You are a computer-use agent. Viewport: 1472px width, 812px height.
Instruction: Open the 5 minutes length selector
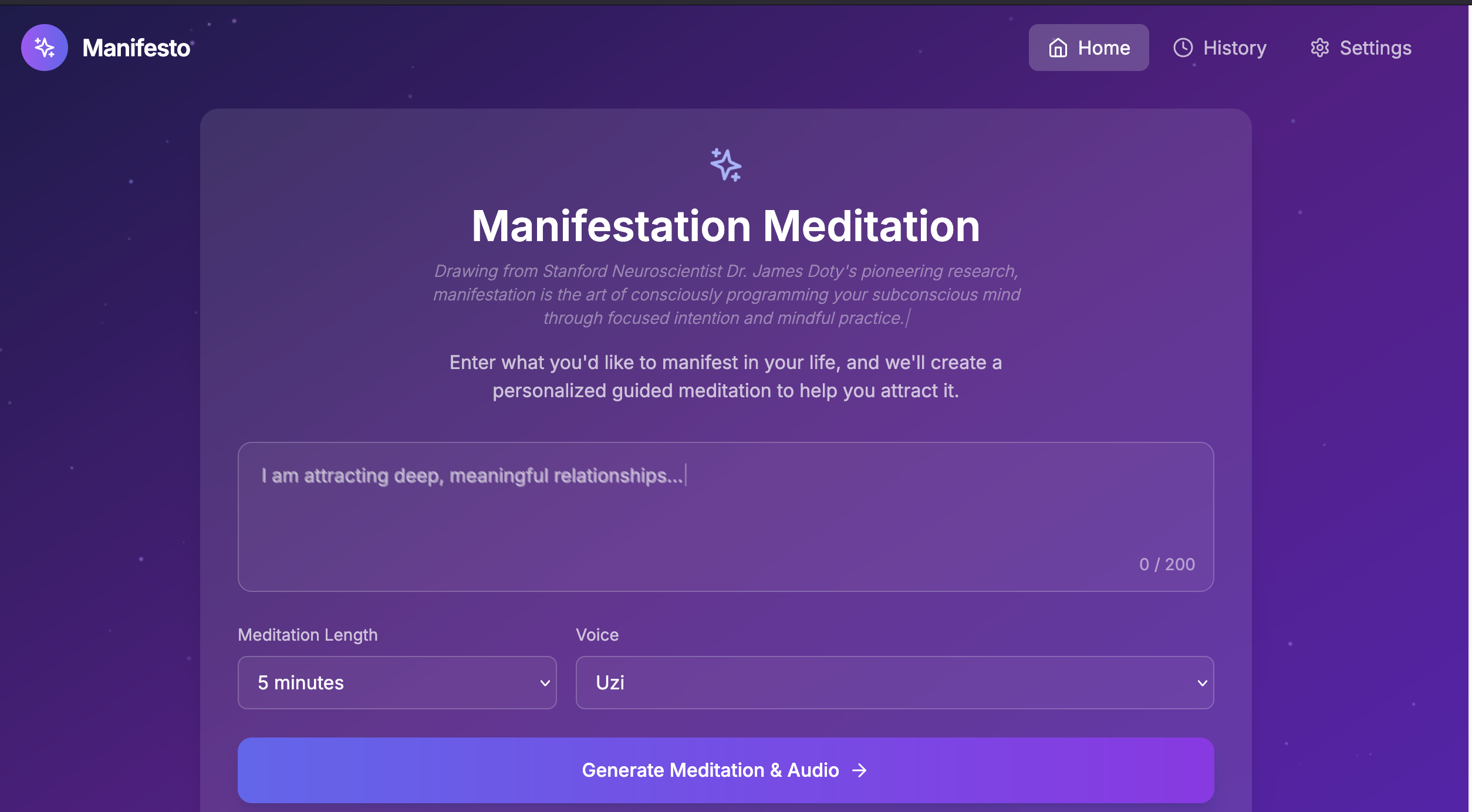point(397,683)
